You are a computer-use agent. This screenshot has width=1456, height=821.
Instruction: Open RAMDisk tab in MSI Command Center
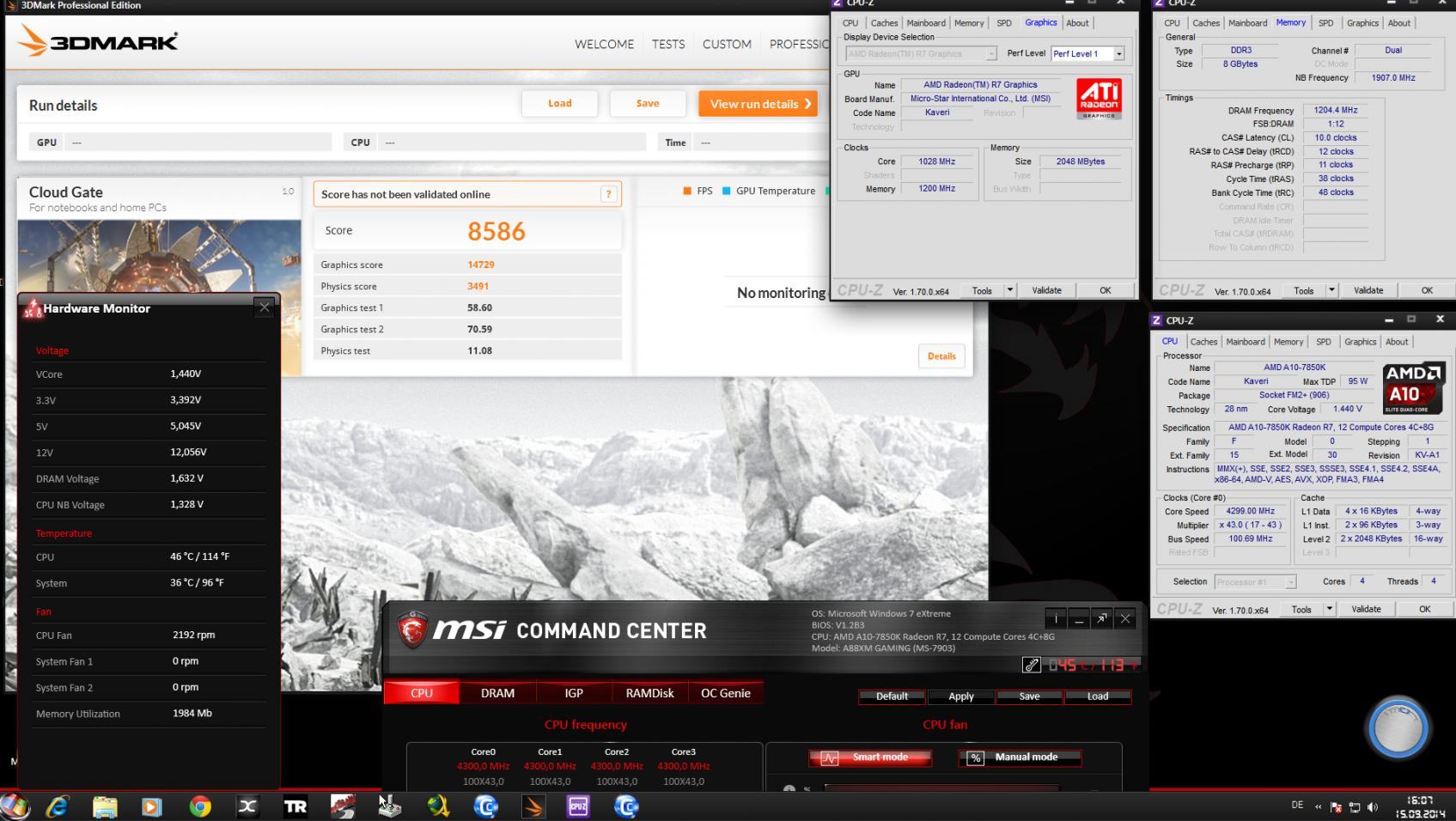point(649,693)
